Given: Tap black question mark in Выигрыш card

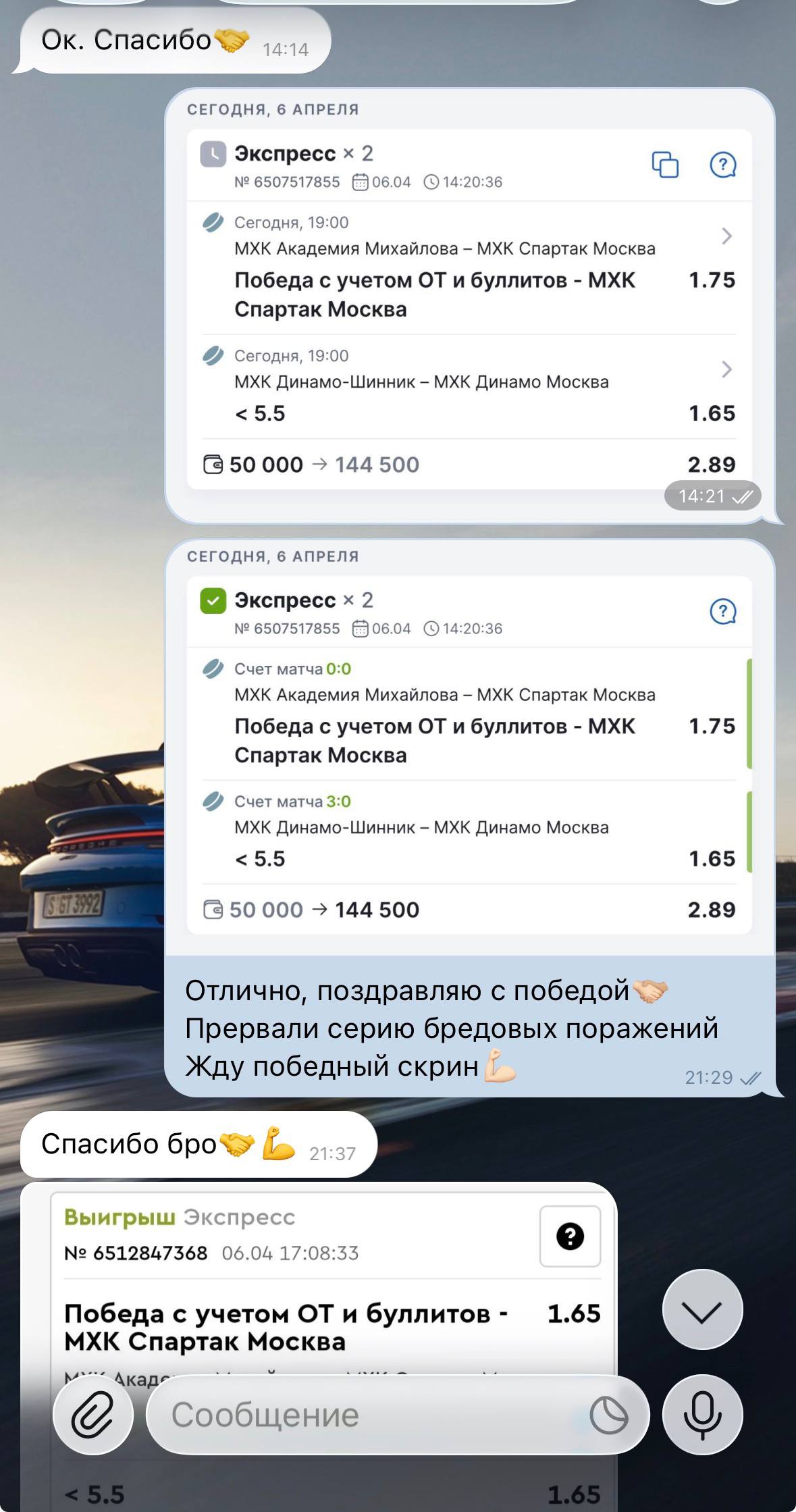Looking at the screenshot, I should click(x=570, y=1236).
